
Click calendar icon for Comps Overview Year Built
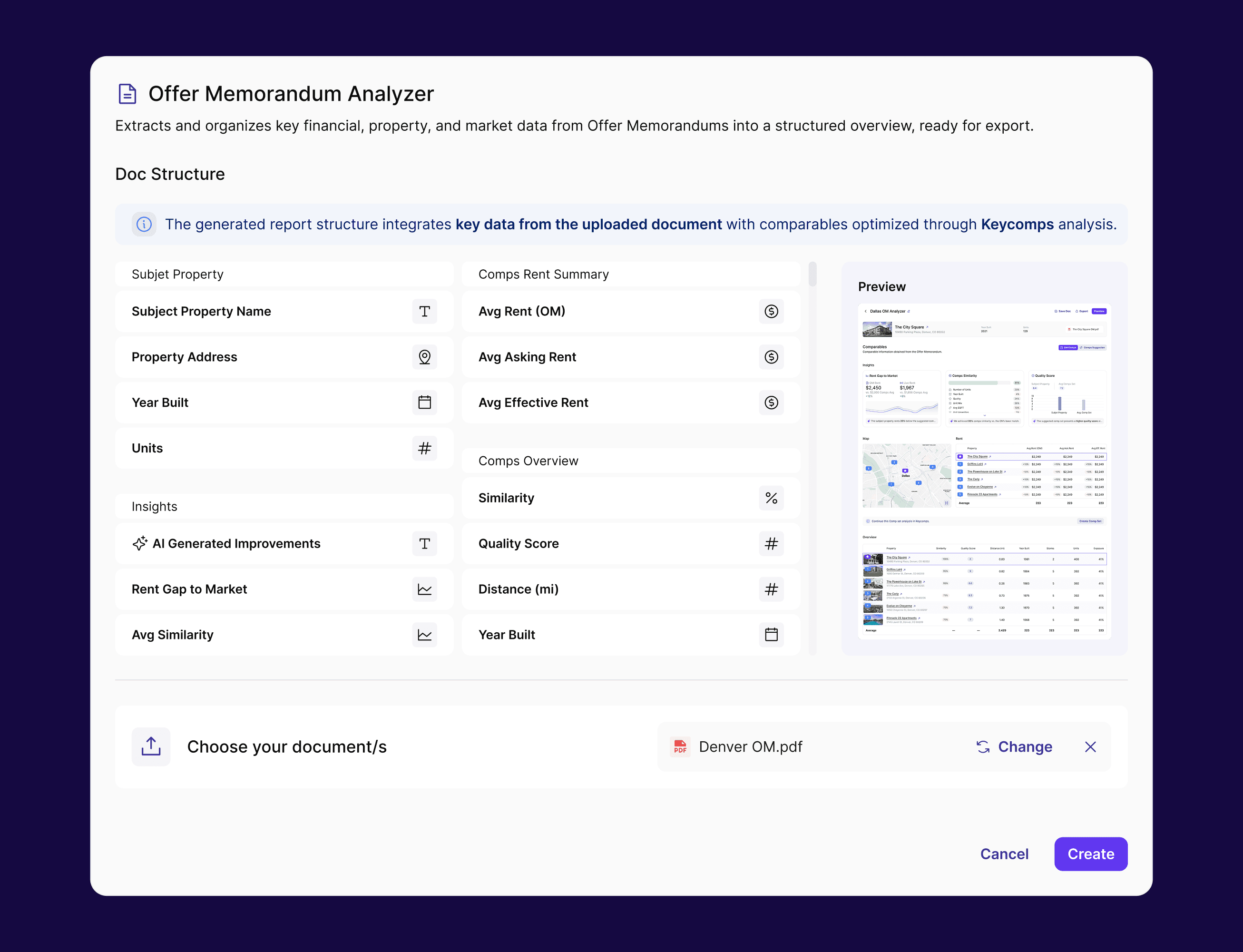pyautogui.click(x=771, y=635)
